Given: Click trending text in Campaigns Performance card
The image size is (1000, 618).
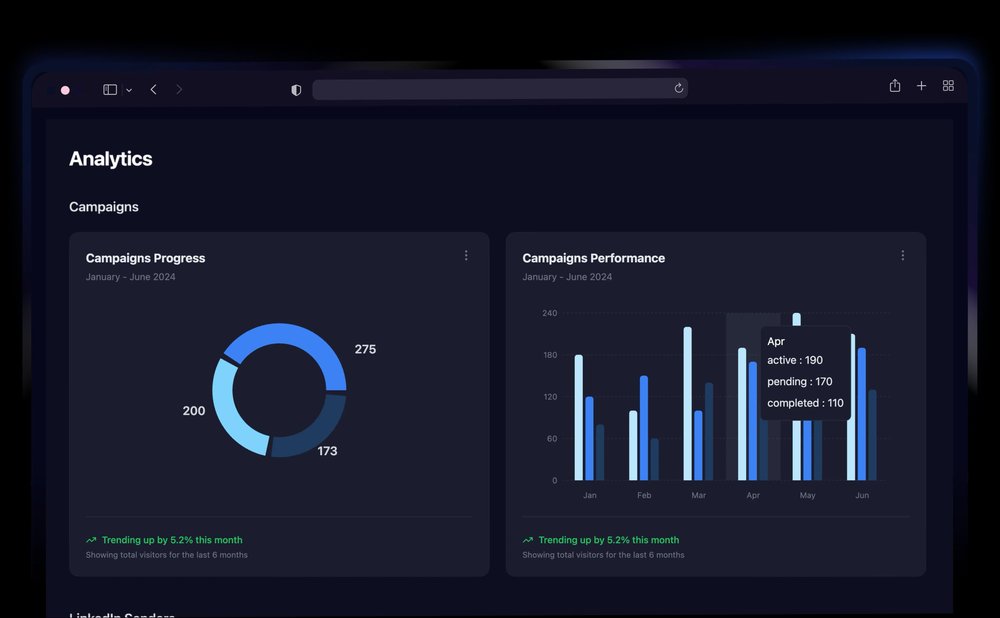Looking at the screenshot, I should [609, 540].
